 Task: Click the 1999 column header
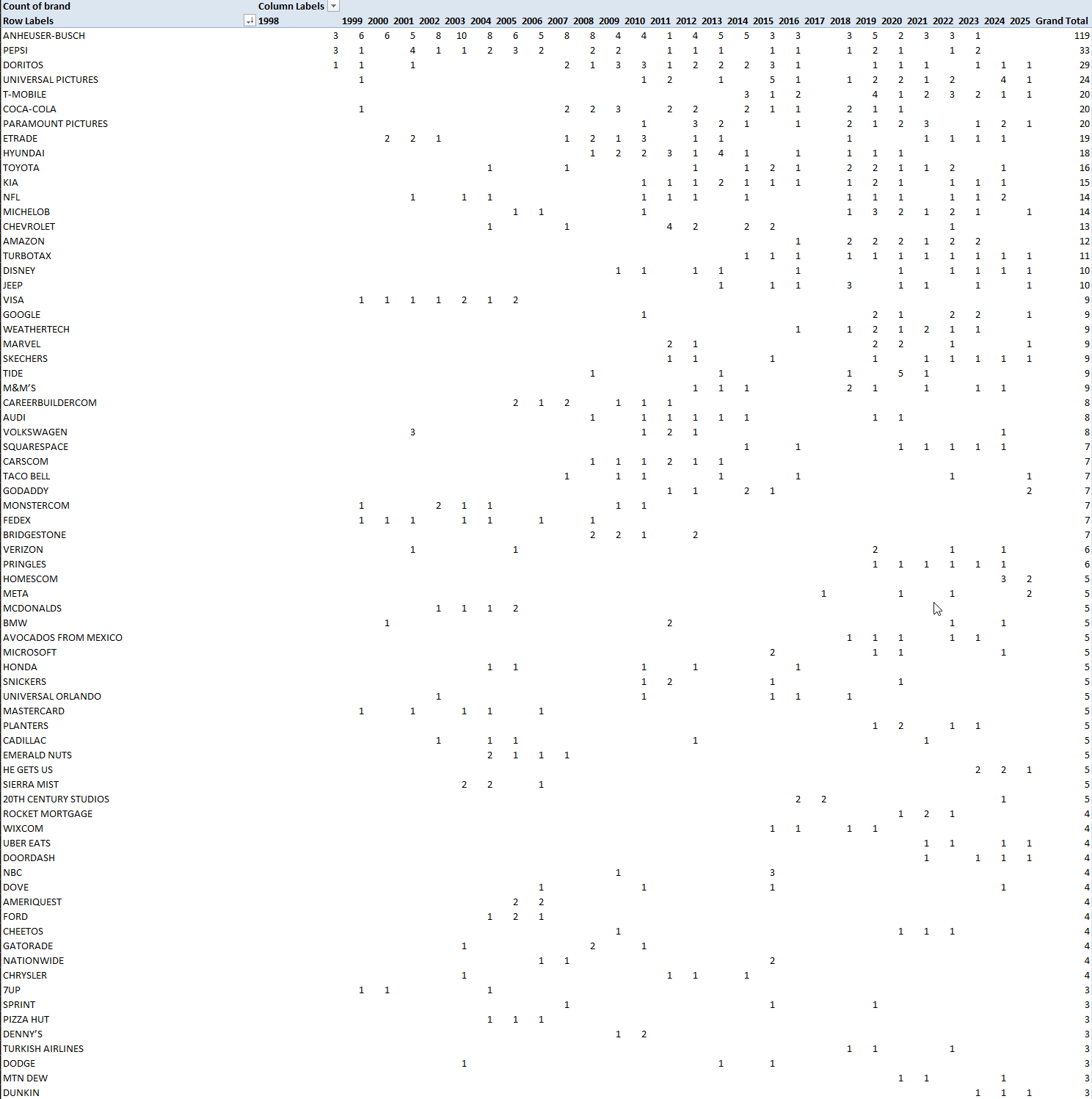tap(352, 21)
